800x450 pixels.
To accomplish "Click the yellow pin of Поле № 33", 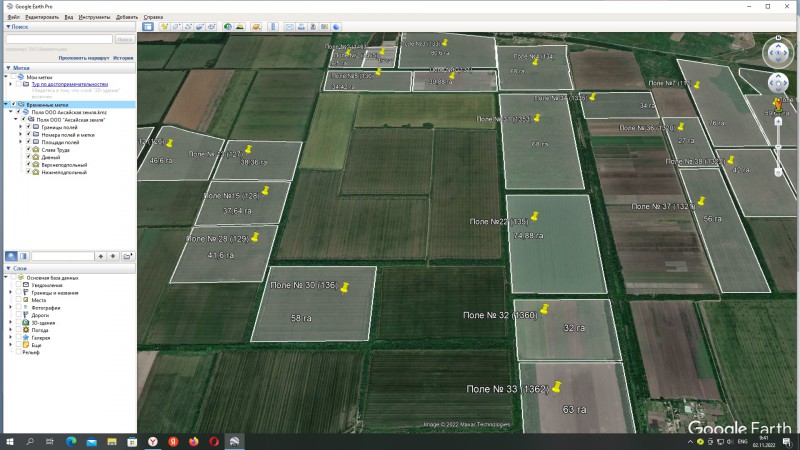I will [x=557, y=387].
